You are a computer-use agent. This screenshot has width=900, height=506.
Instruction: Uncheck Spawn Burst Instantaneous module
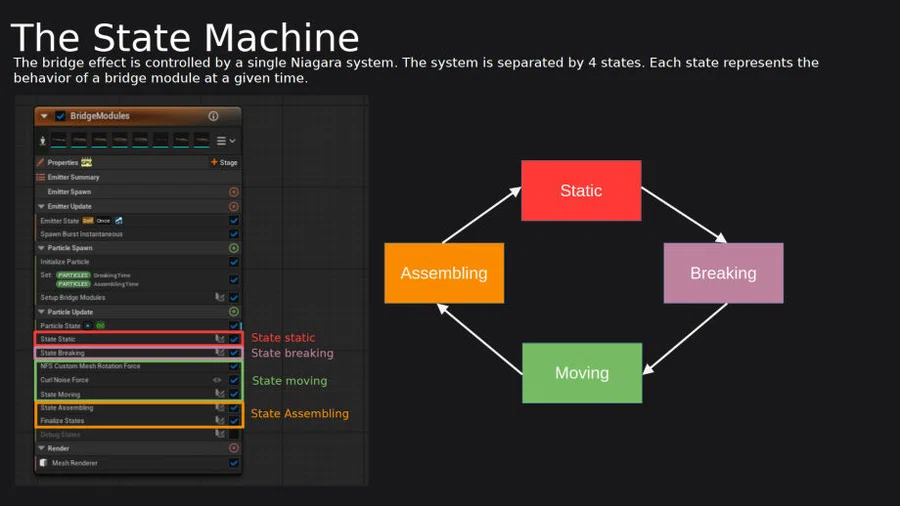[234, 234]
